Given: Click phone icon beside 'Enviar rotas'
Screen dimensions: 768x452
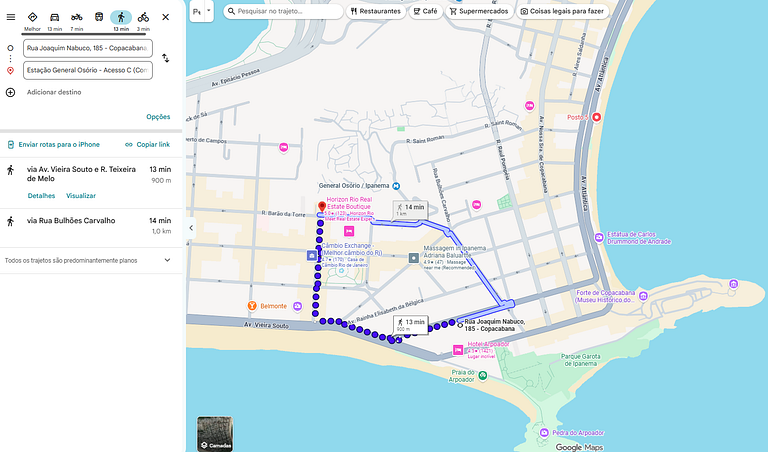Looking at the screenshot, I should click(11, 144).
